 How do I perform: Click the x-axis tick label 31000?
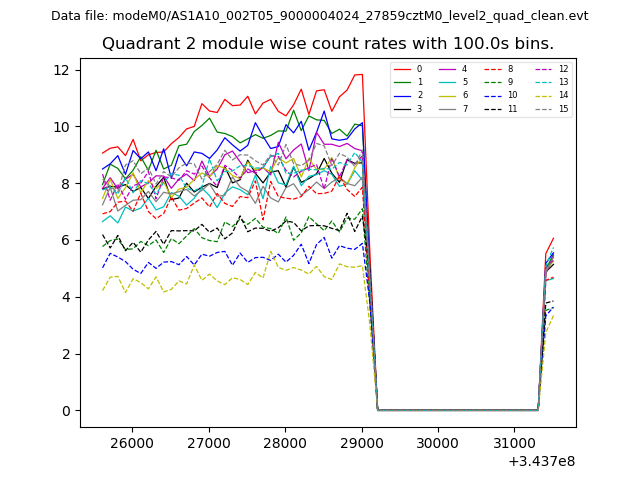[x=514, y=443]
